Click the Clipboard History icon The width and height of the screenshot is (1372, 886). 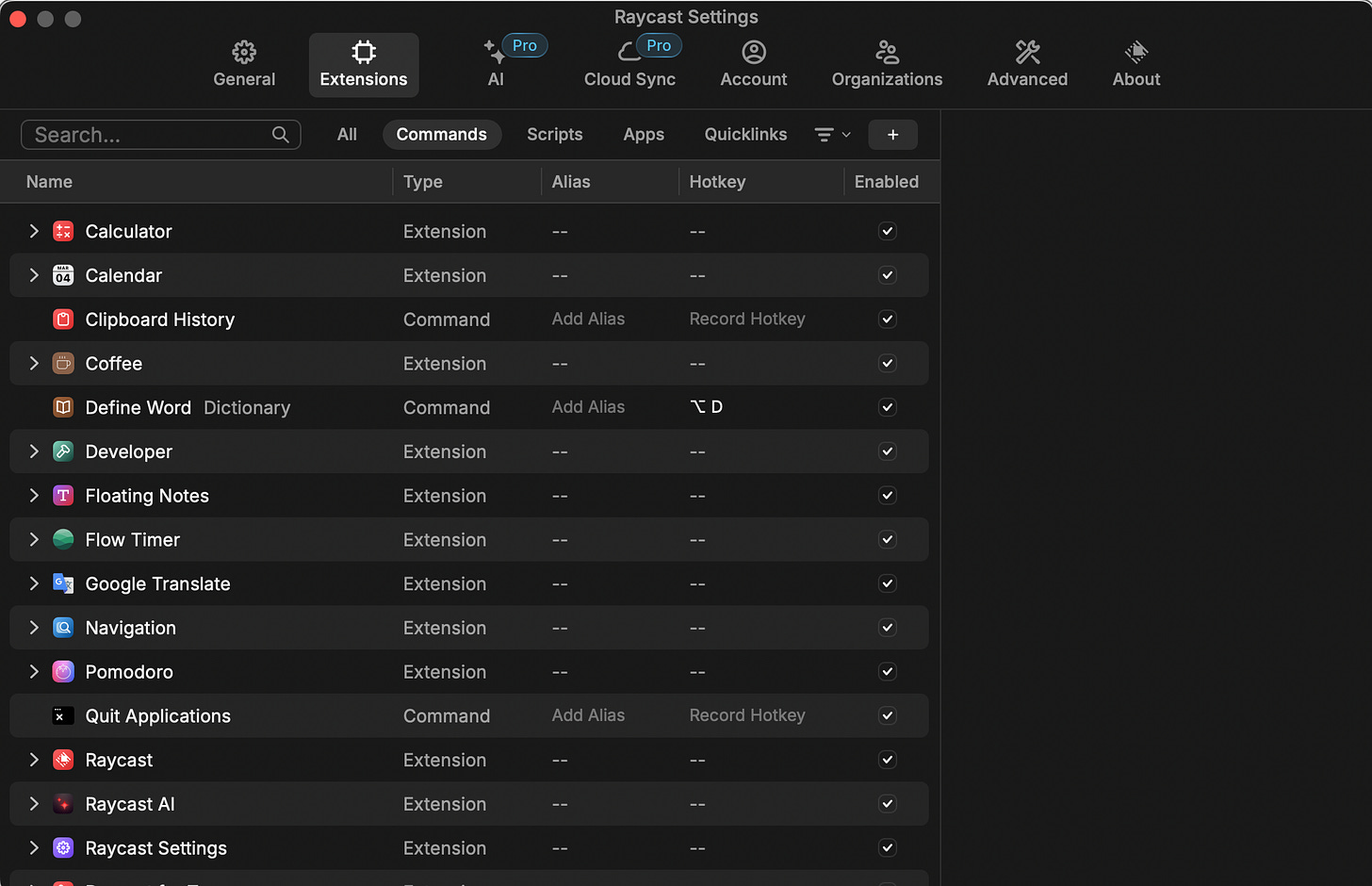coord(63,320)
